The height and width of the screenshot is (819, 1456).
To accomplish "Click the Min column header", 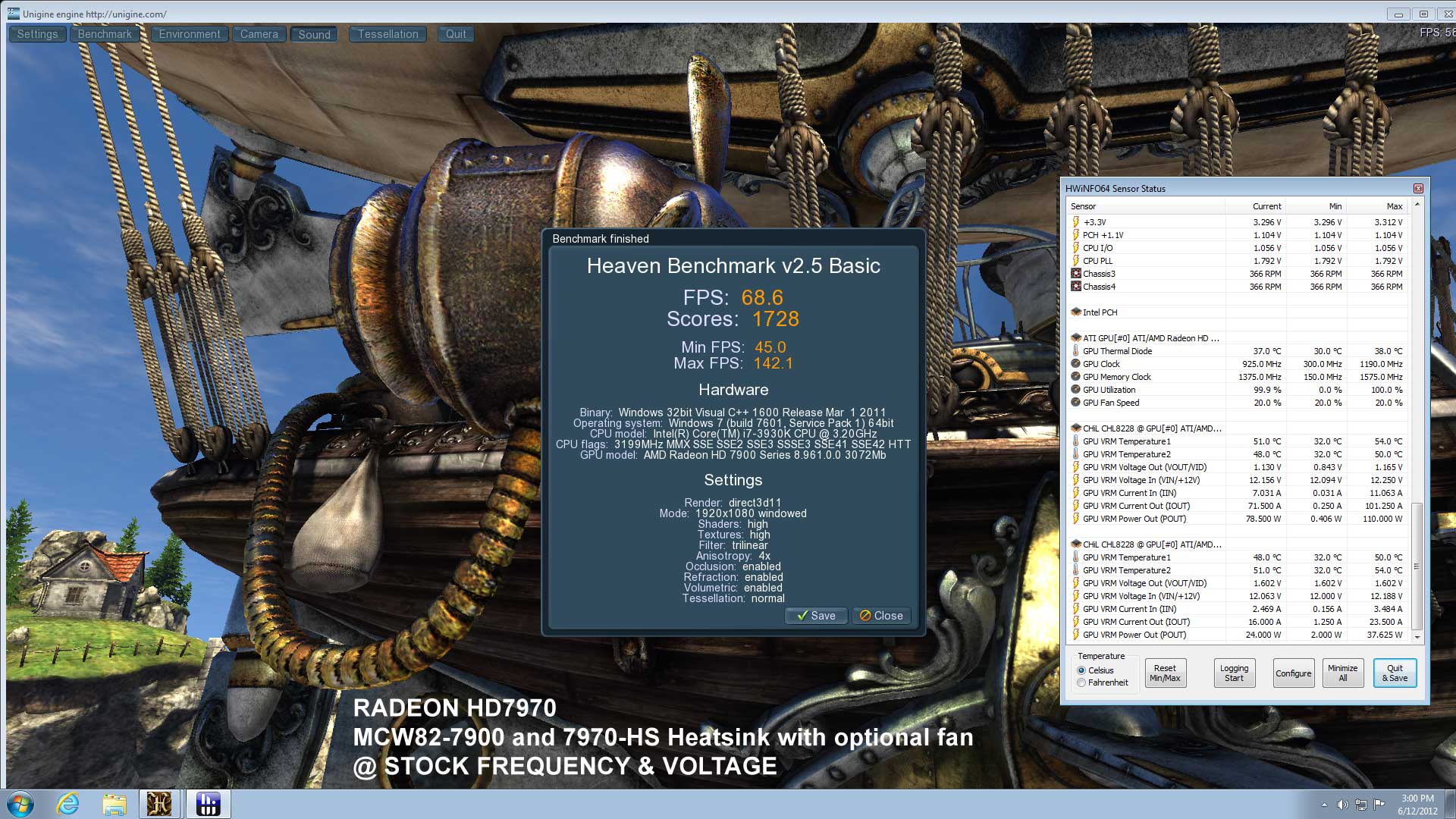I will [x=1316, y=206].
